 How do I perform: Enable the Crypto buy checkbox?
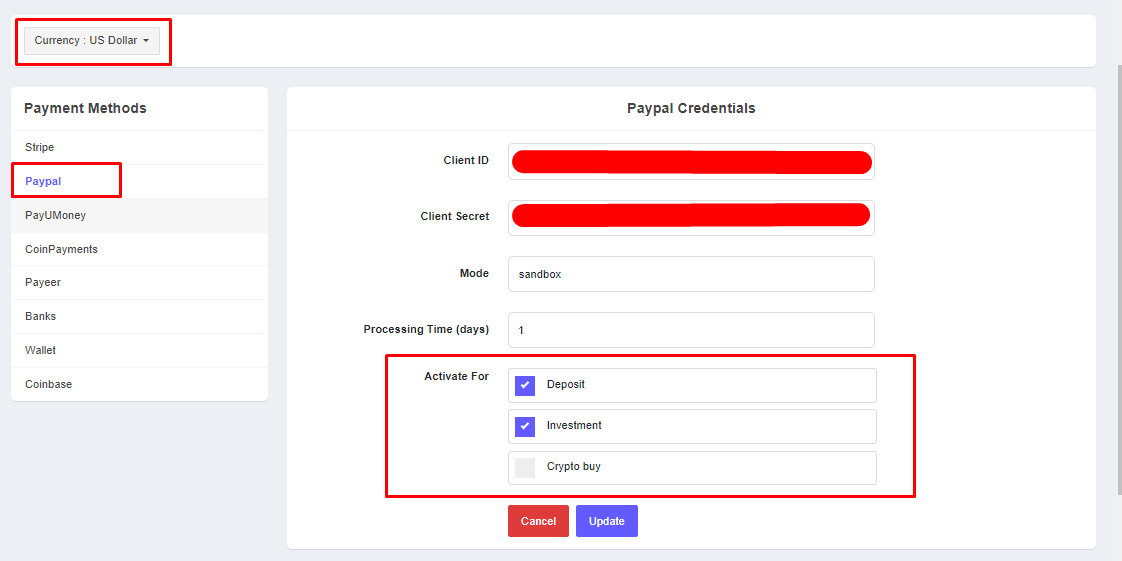[x=525, y=468]
